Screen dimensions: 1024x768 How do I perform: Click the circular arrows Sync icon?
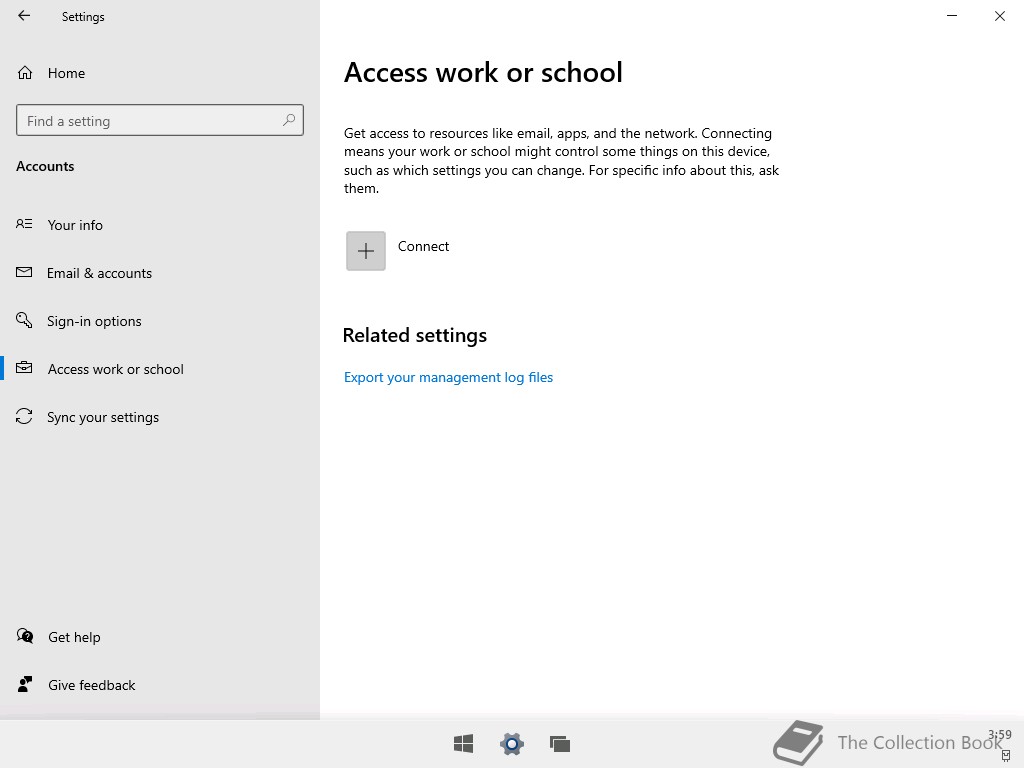pos(24,416)
